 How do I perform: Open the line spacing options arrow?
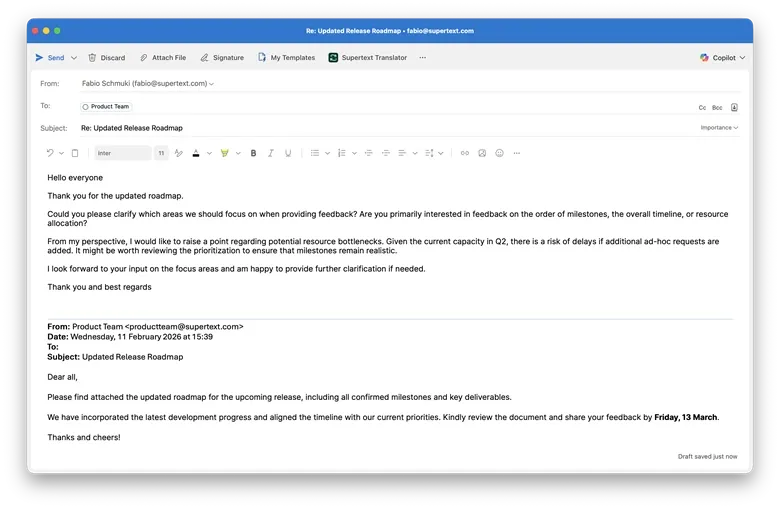[x=441, y=153]
